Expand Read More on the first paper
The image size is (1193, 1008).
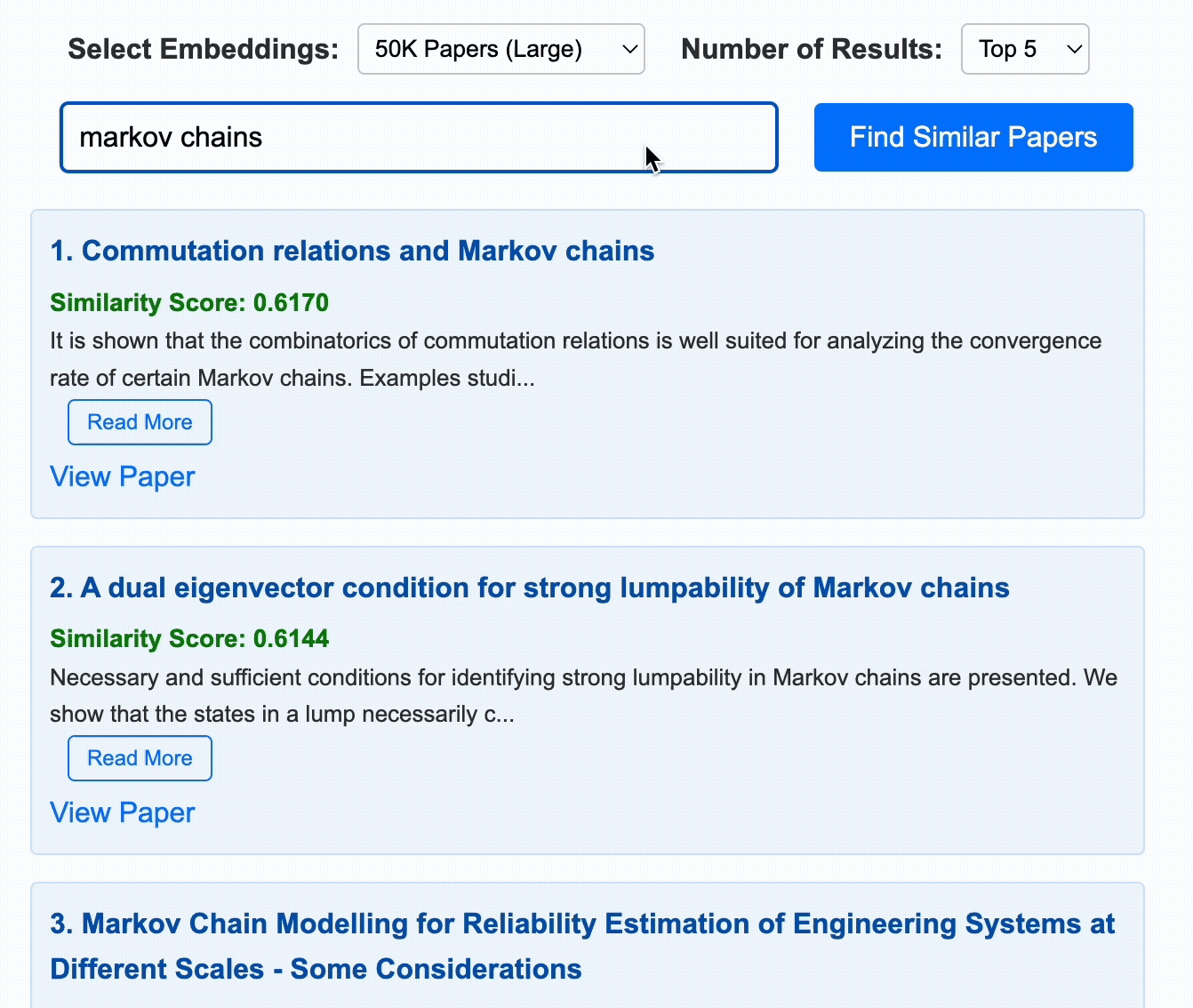click(139, 421)
